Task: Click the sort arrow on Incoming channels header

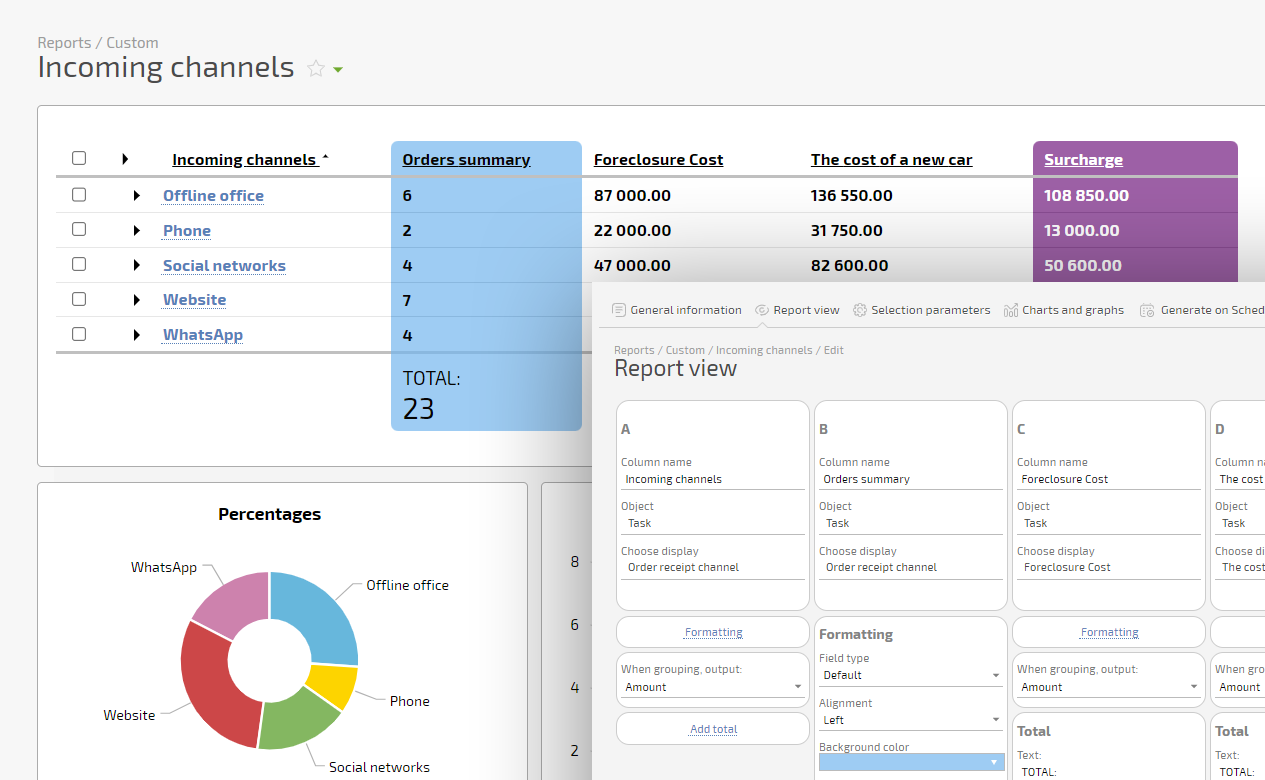Action: 324,158
